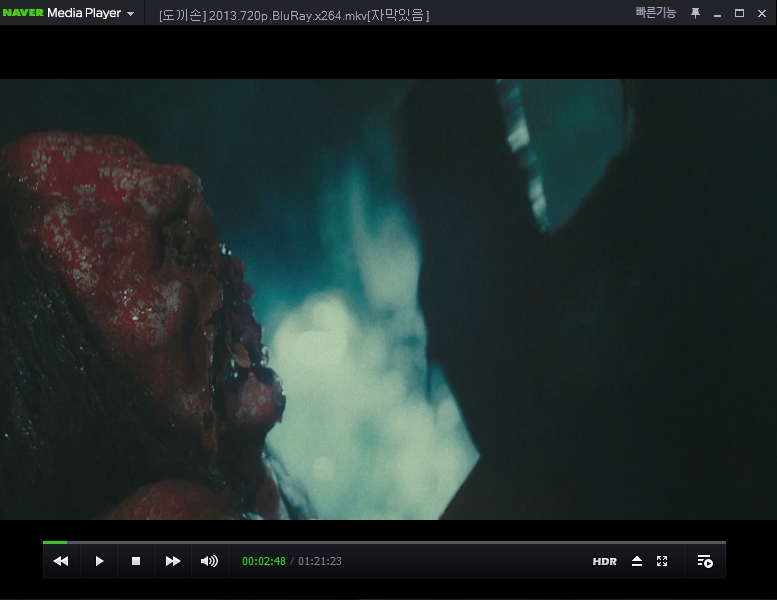Seek to the middle of the progress bar
The height and width of the screenshot is (600, 777).
384,542
